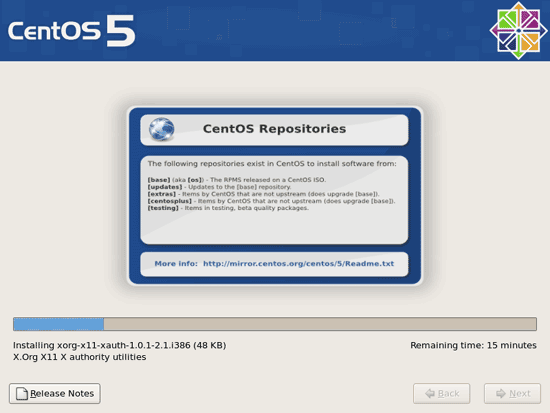Click the CentOS Repositories title heading
The height and width of the screenshot is (413, 550).
274,129
